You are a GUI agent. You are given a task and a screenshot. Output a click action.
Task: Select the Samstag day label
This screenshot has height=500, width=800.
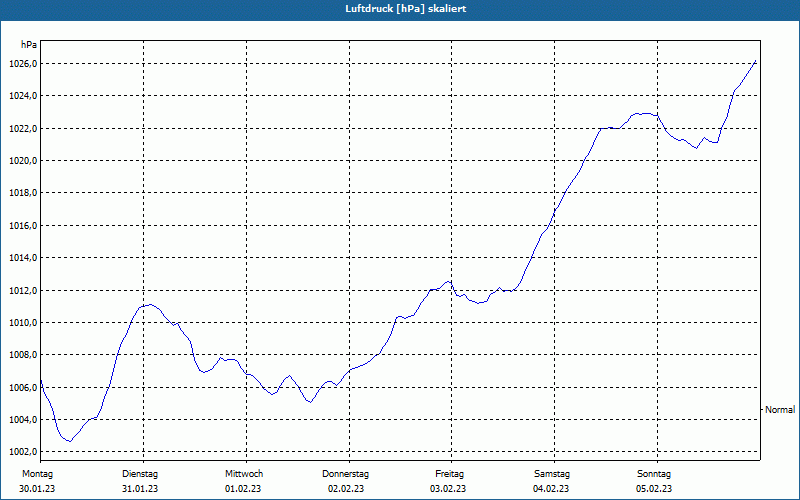pyautogui.click(x=552, y=474)
